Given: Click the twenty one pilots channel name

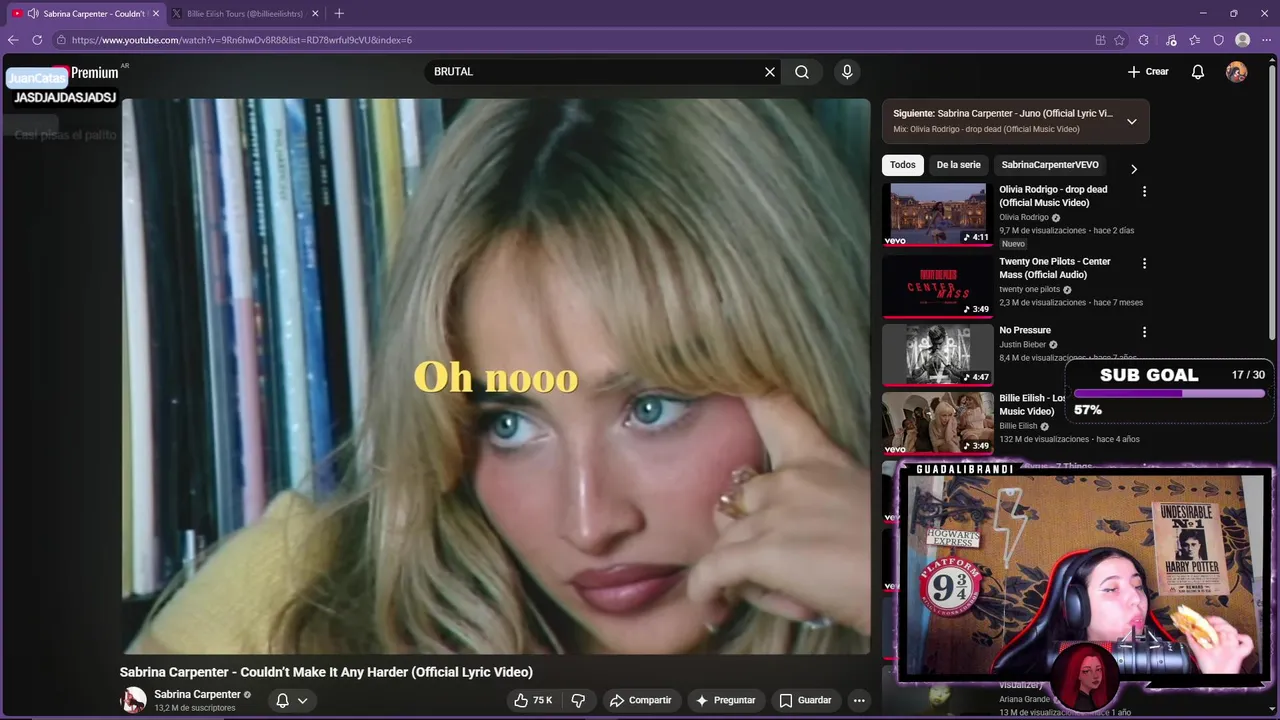Looking at the screenshot, I should click(1029, 289).
